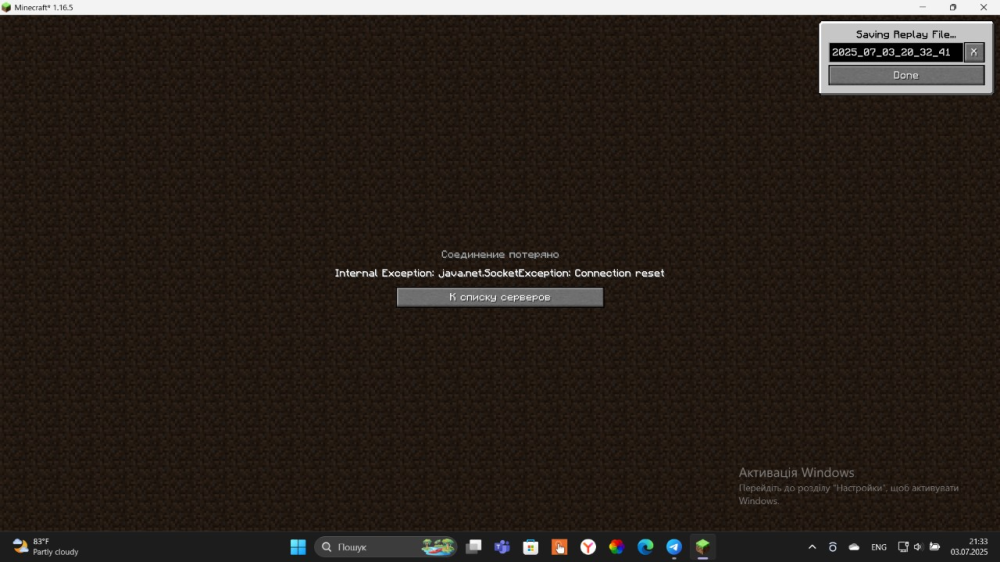Expand the hidden tray icons chevron
Screen dimensions: 1000x562
tap(812, 547)
